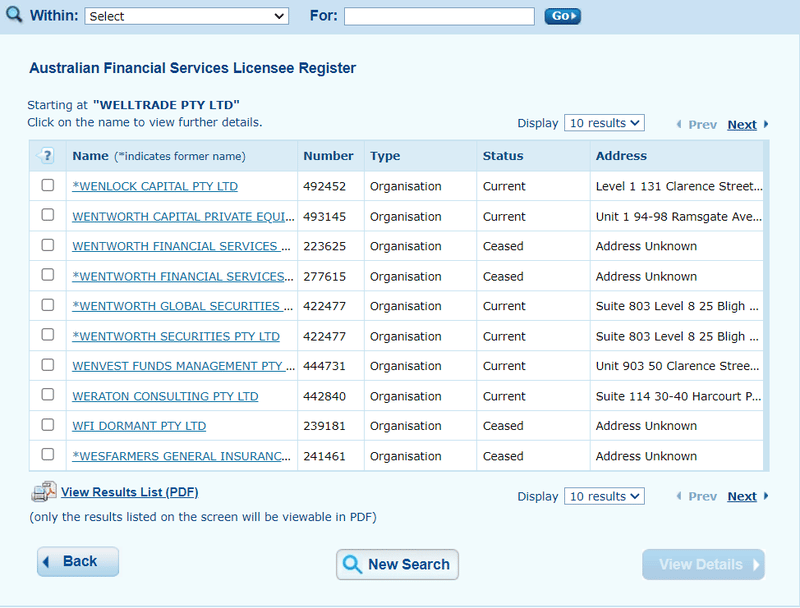
Task: Click the magnifying glass search icon
Action: [14, 14]
